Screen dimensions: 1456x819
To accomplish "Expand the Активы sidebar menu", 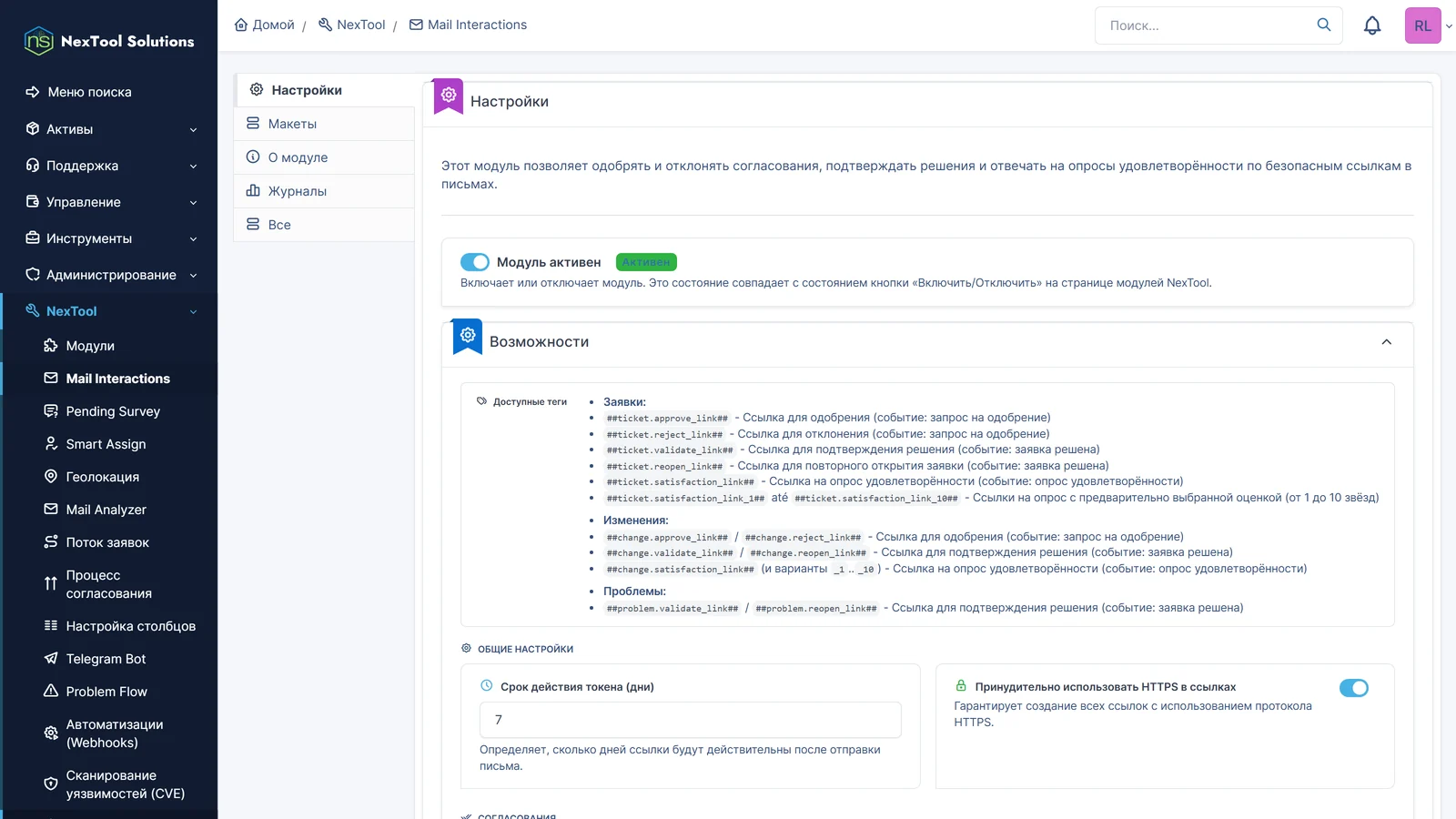I will [109, 129].
